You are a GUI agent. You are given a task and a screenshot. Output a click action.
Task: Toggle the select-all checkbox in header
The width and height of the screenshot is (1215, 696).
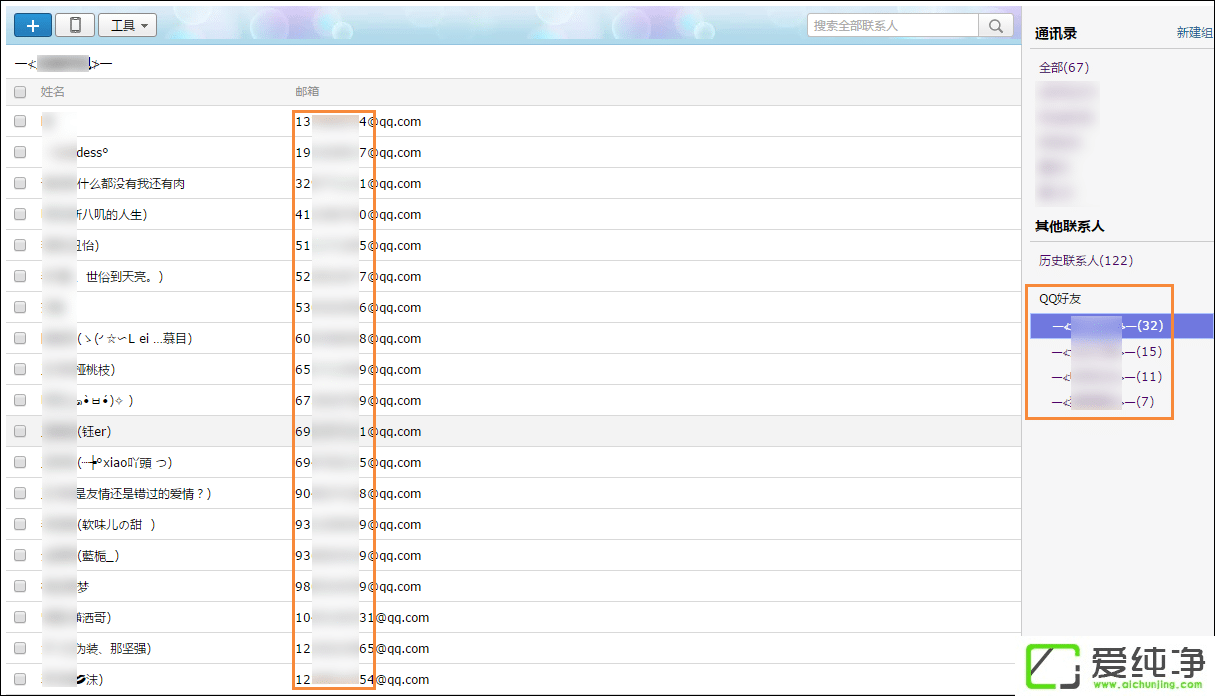(20, 92)
